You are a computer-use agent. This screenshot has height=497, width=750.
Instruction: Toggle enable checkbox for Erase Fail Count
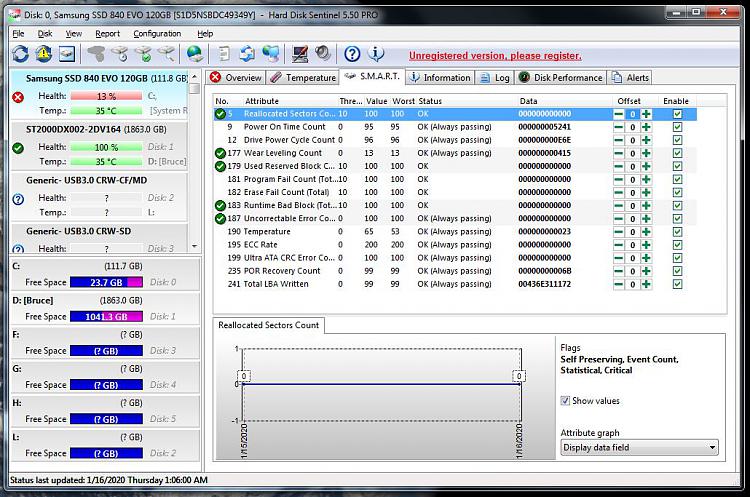click(677, 193)
